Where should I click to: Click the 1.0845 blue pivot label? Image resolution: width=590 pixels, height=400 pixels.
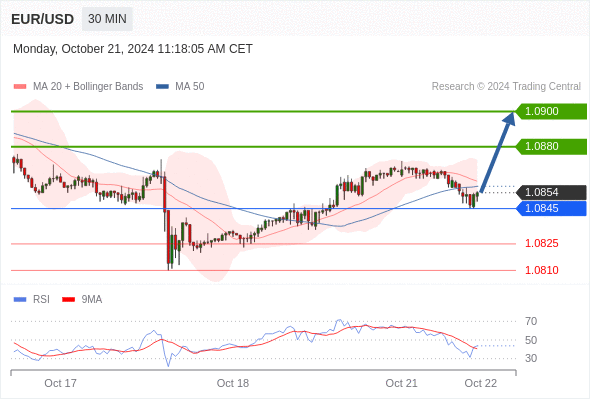point(551,208)
